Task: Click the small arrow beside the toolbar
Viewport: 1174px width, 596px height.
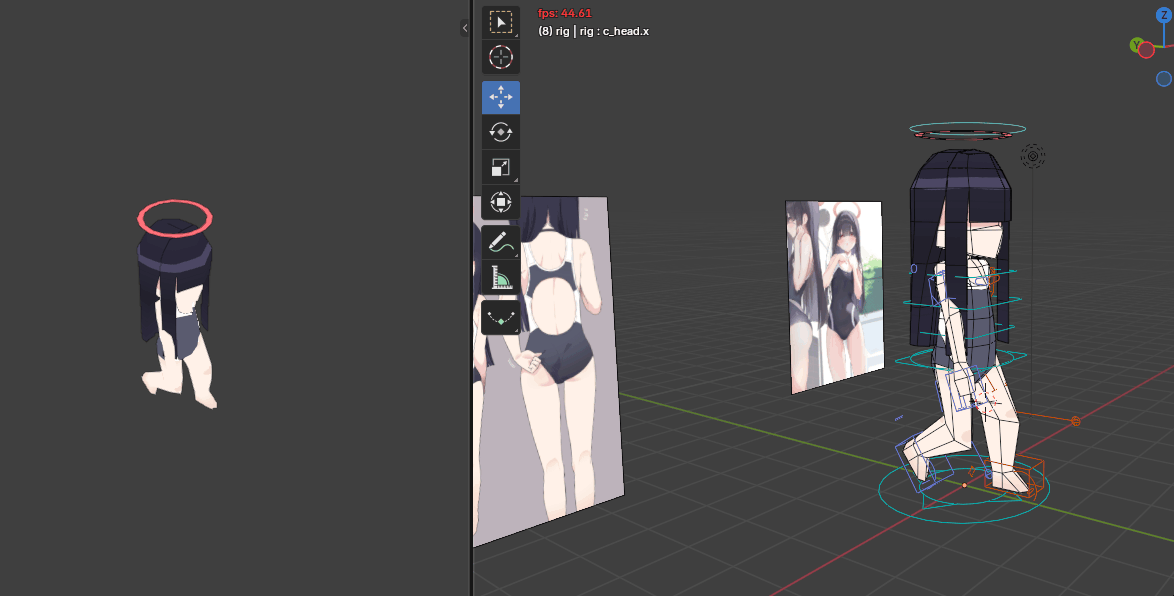Action: pos(464,29)
